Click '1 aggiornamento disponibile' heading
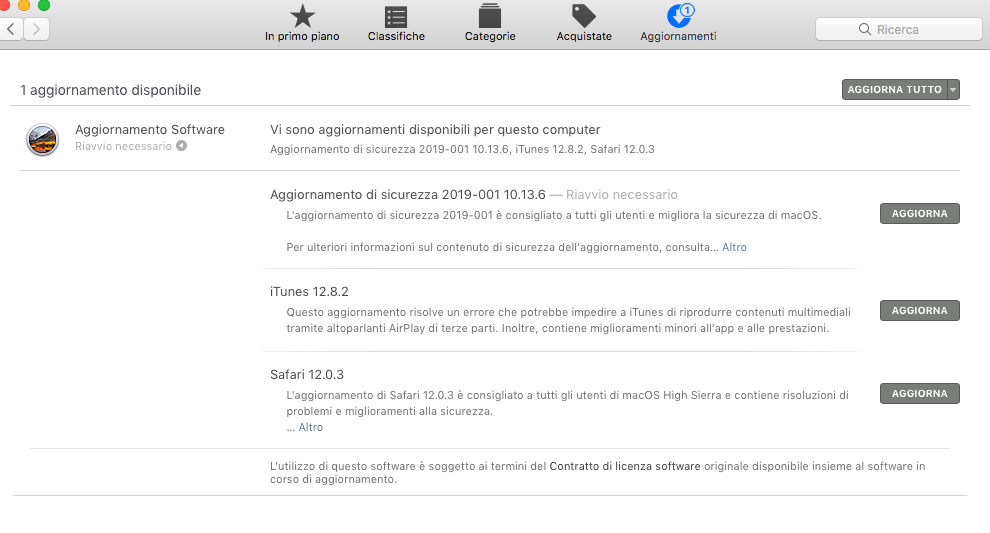Screen dimensions: 990x533 point(110,90)
